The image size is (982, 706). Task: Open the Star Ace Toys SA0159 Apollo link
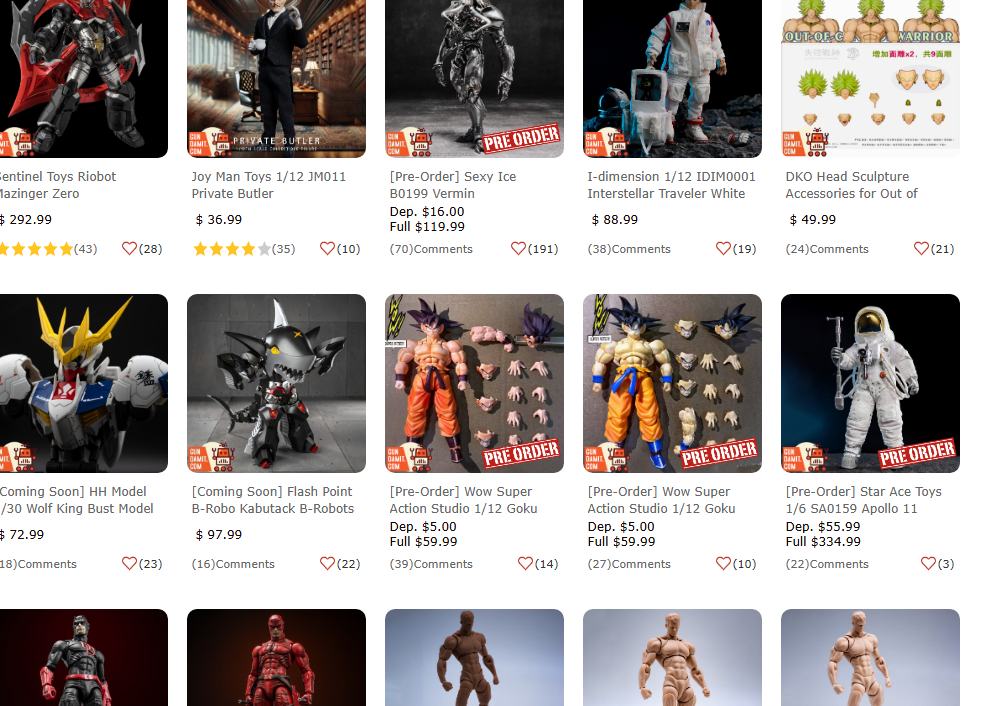pos(864,500)
